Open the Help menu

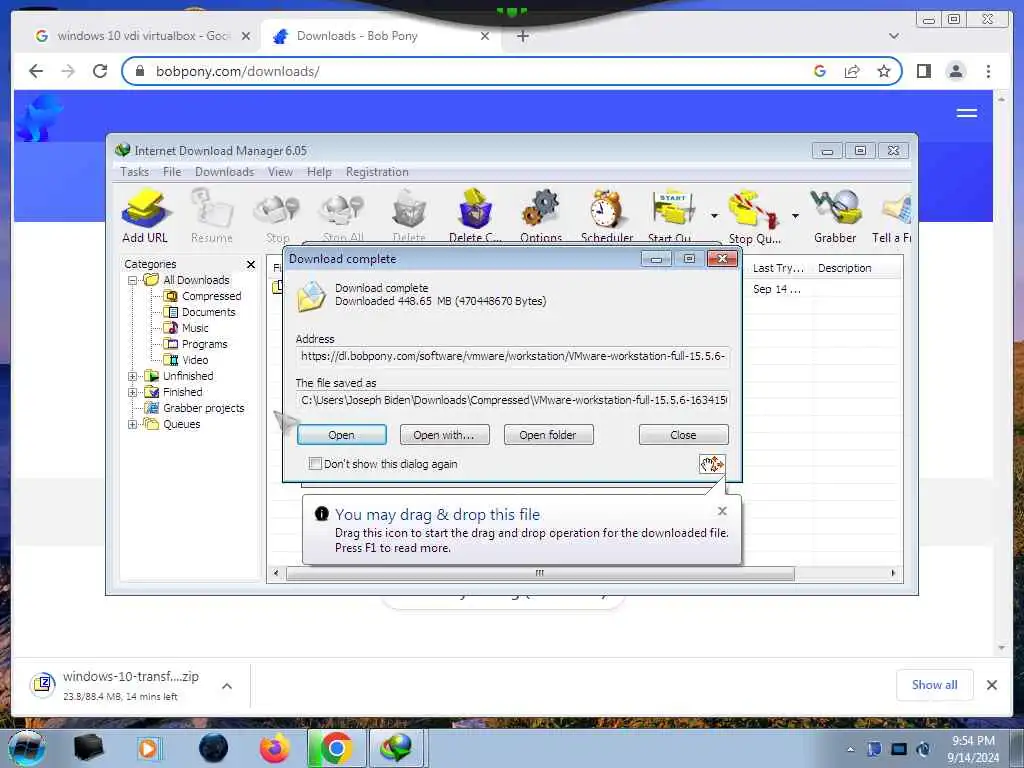coord(319,172)
